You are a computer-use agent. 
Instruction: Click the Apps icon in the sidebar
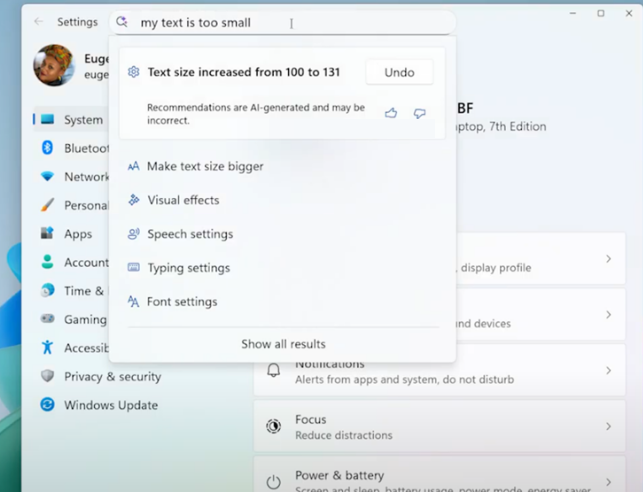pyautogui.click(x=48, y=233)
